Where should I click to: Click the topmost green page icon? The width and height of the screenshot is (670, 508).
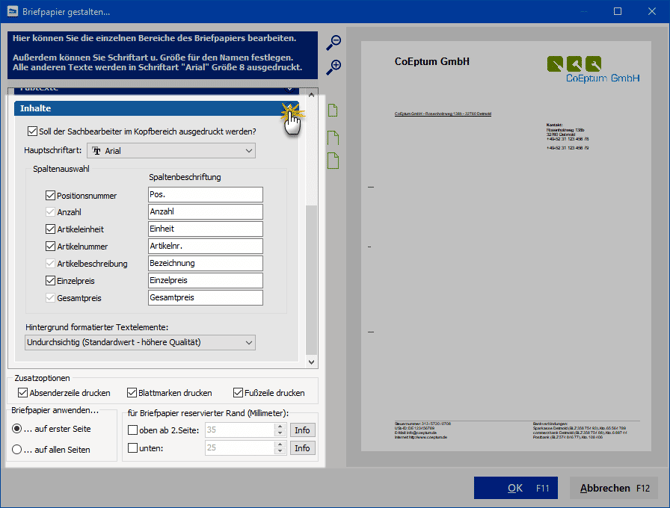[x=333, y=110]
